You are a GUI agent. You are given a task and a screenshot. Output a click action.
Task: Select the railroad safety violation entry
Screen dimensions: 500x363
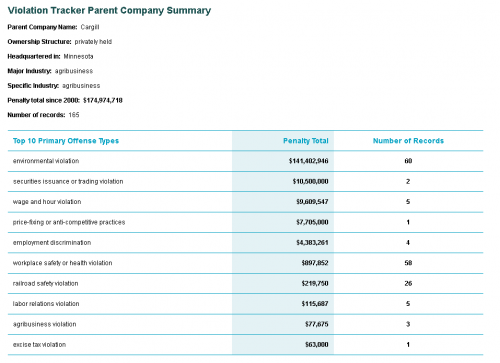click(x=45, y=283)
